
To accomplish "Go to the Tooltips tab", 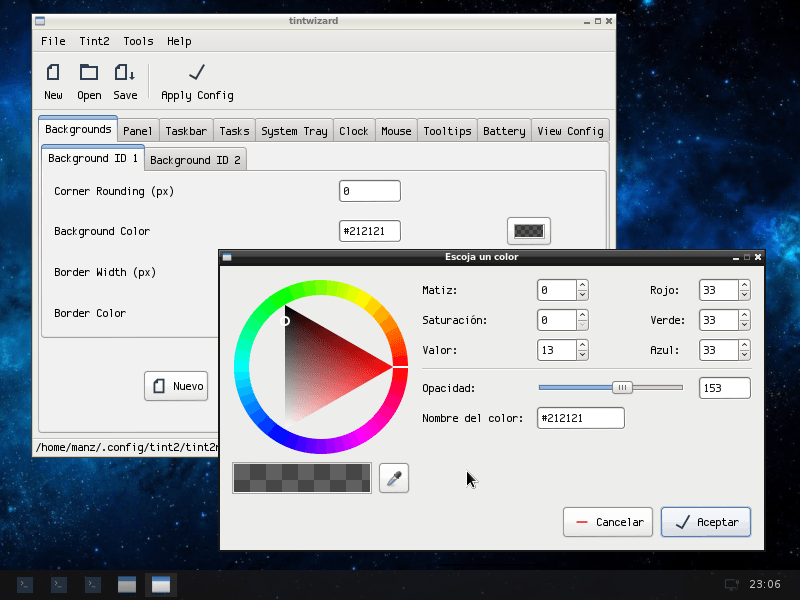I will (x=447, y=131).
